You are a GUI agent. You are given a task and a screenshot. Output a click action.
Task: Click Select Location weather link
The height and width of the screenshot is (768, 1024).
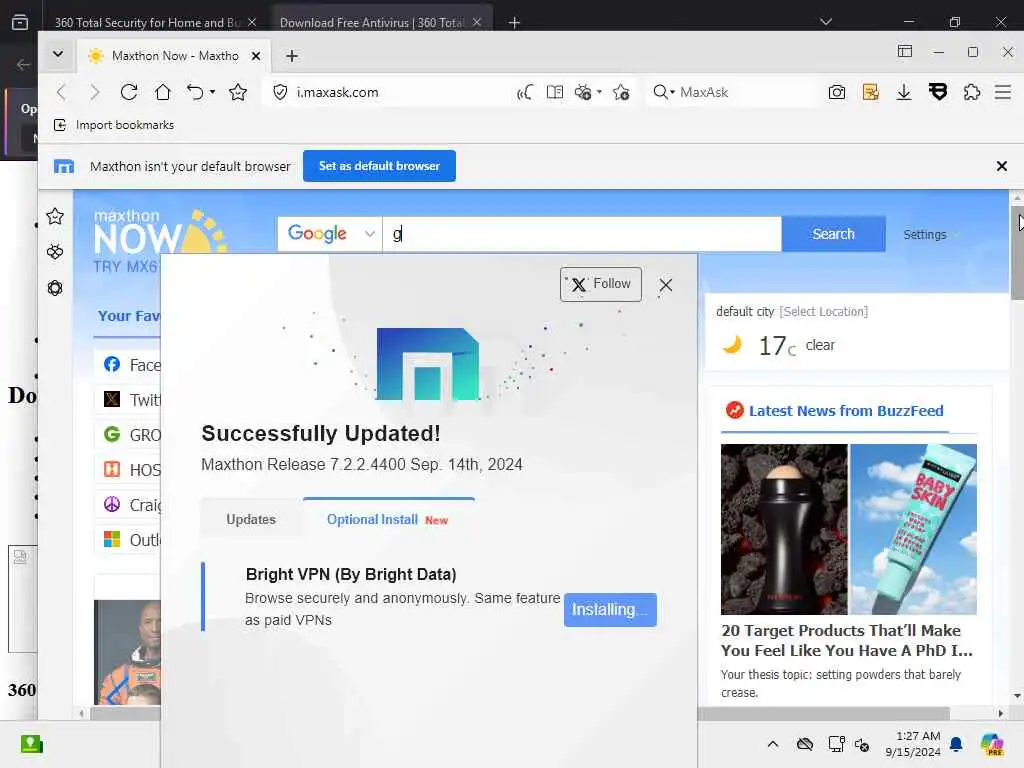tap(824, 312)
